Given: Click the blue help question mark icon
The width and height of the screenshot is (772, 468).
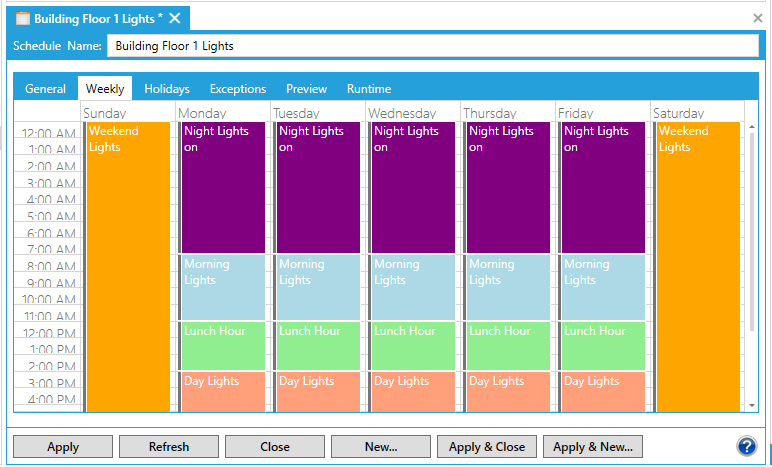Looking at the screenshot, I should click(745, 446).
